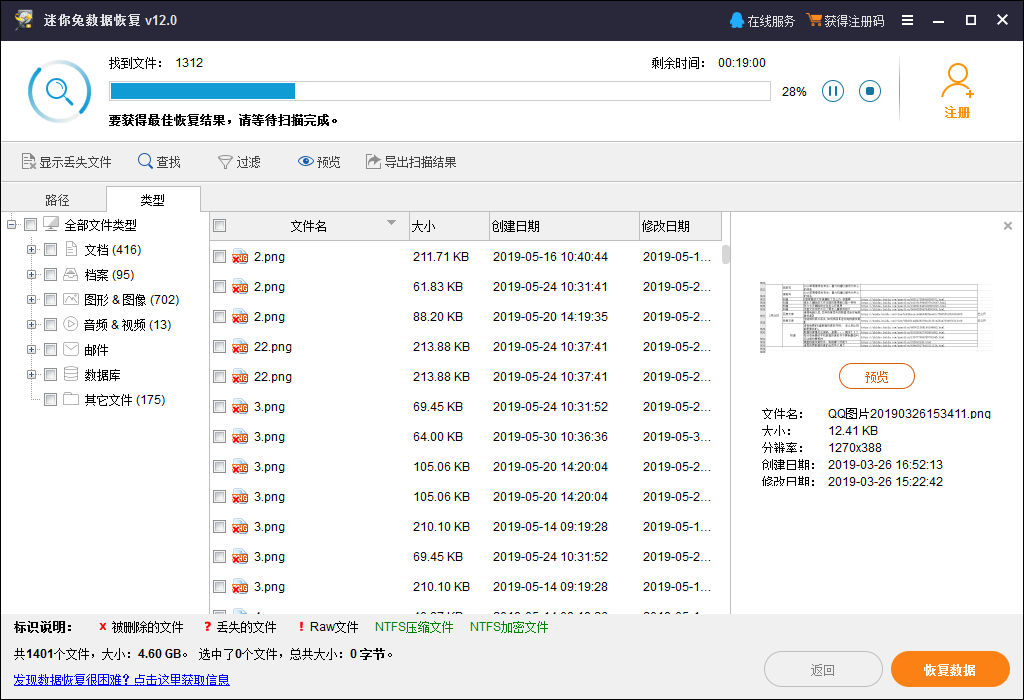Open the data recovery help link
1024x700 pixels.
click(x=121, y=680)
